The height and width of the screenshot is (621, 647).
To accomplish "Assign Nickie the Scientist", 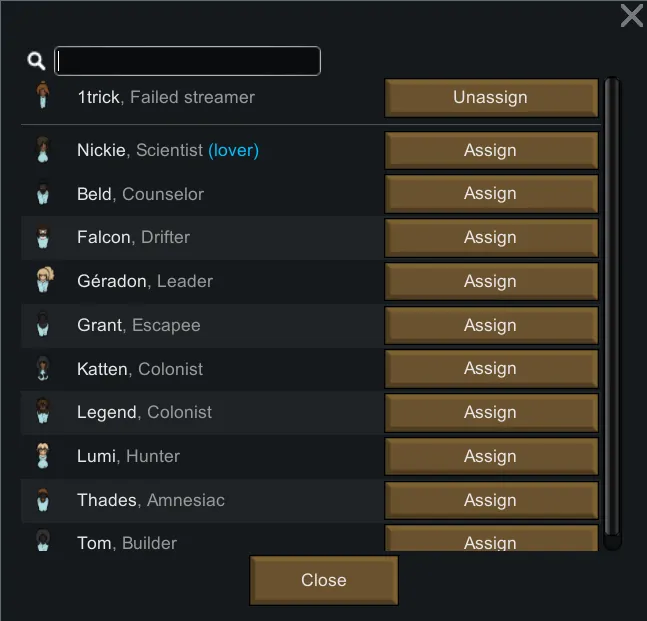I will (x=490, y=151).
